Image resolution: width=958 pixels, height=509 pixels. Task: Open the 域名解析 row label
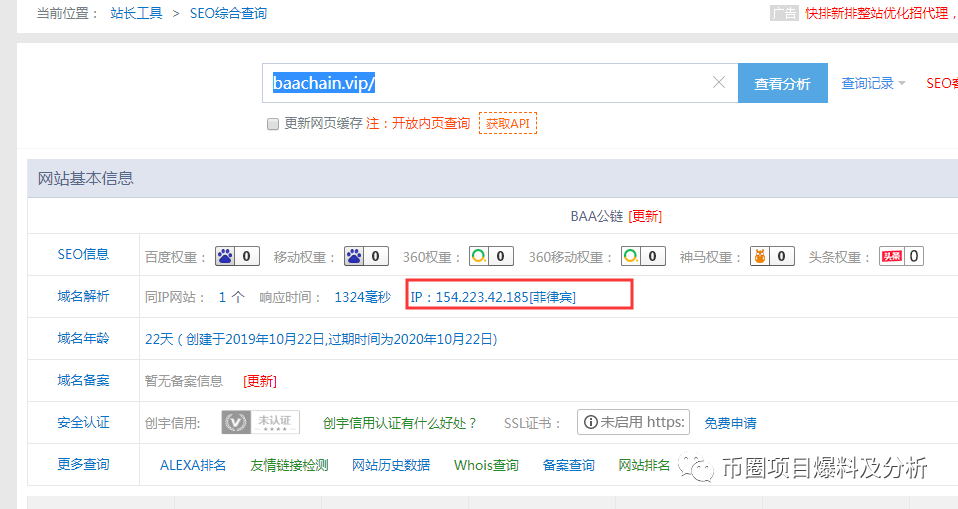coord(83,296)
